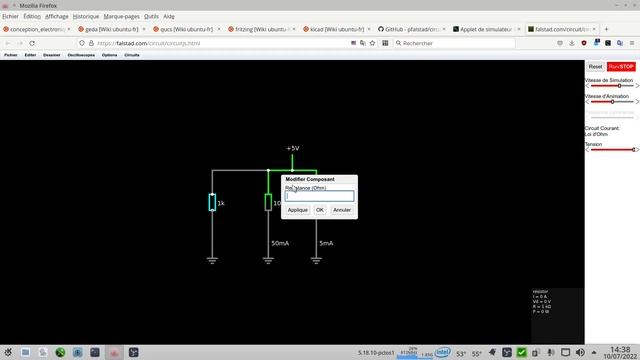Viewport: 640px width, 360px height.
Task: Click the Reset simulation button
Action: [x=595, y=67]
